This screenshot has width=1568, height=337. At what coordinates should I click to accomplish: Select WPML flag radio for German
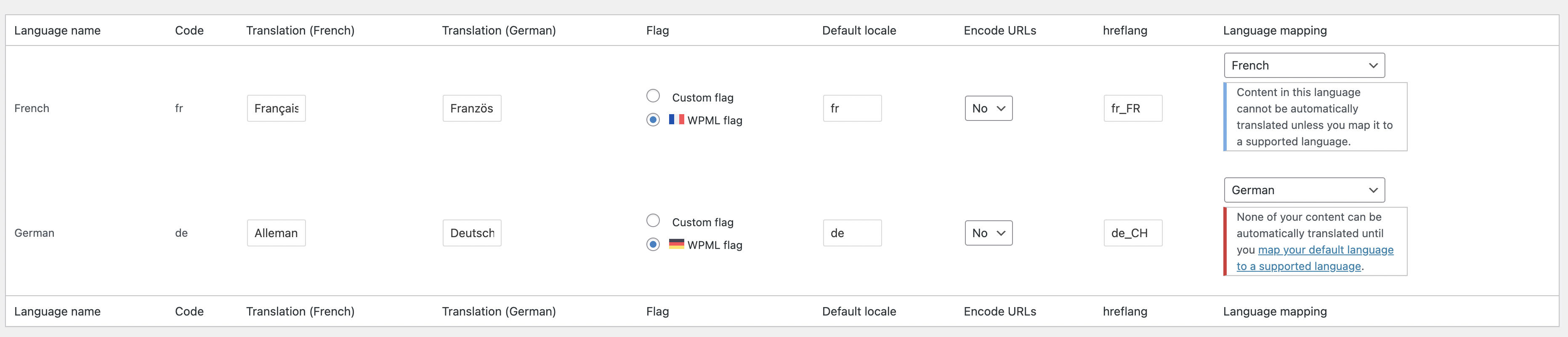(x=653, y=244)
